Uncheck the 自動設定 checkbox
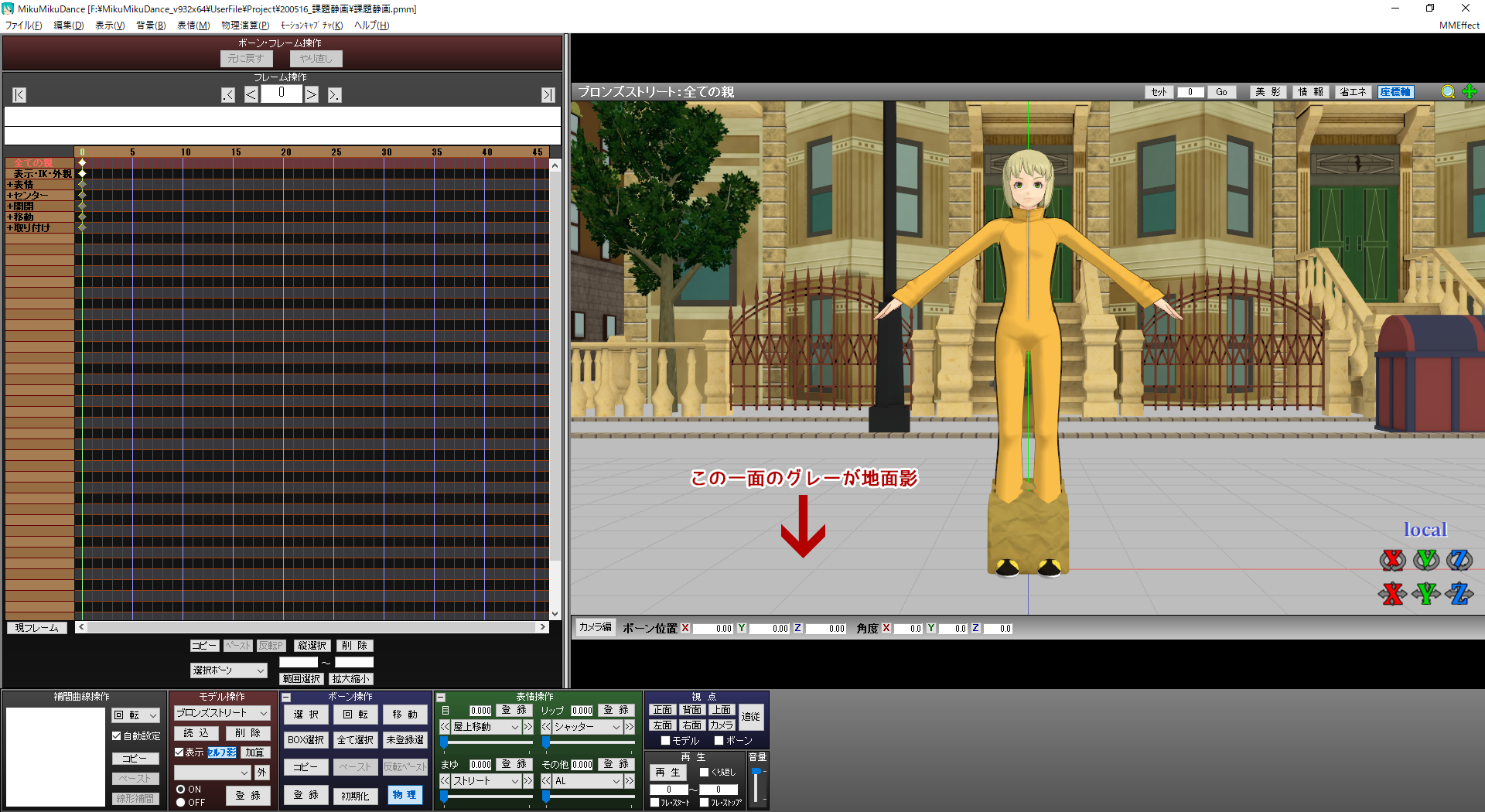This screenshot has height=812, width=1485. (117, 736)
